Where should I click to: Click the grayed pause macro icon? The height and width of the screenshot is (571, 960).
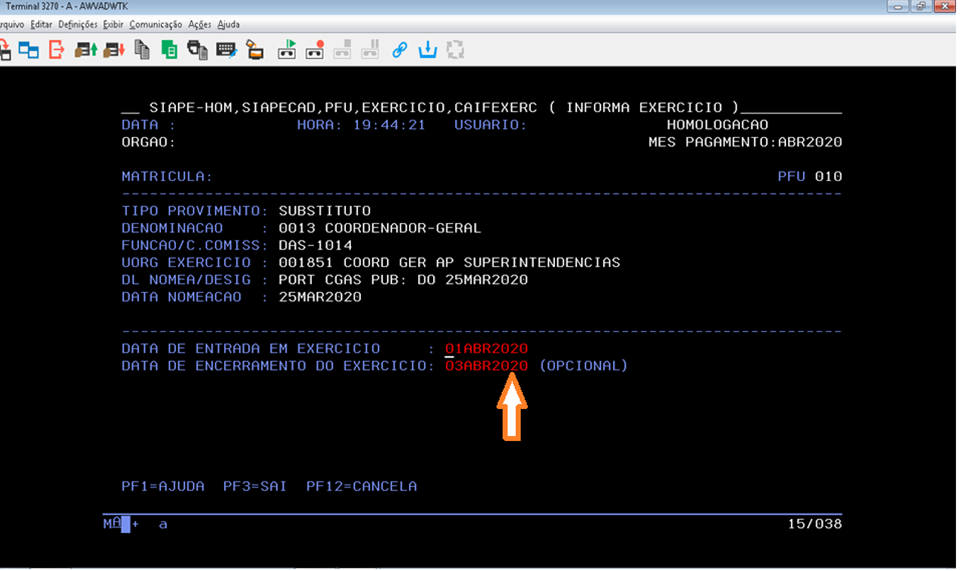[x=370, y=50]
